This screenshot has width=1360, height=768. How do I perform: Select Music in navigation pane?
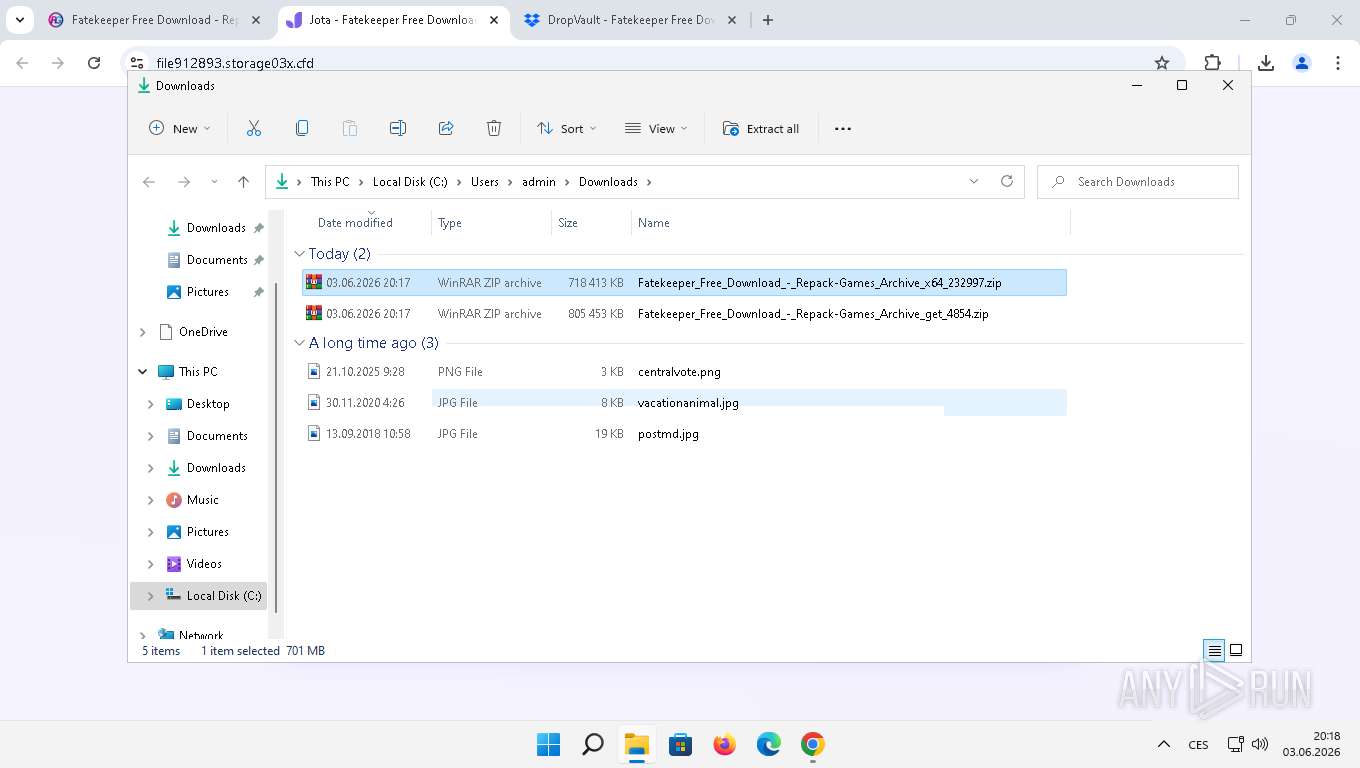point(202,500)
